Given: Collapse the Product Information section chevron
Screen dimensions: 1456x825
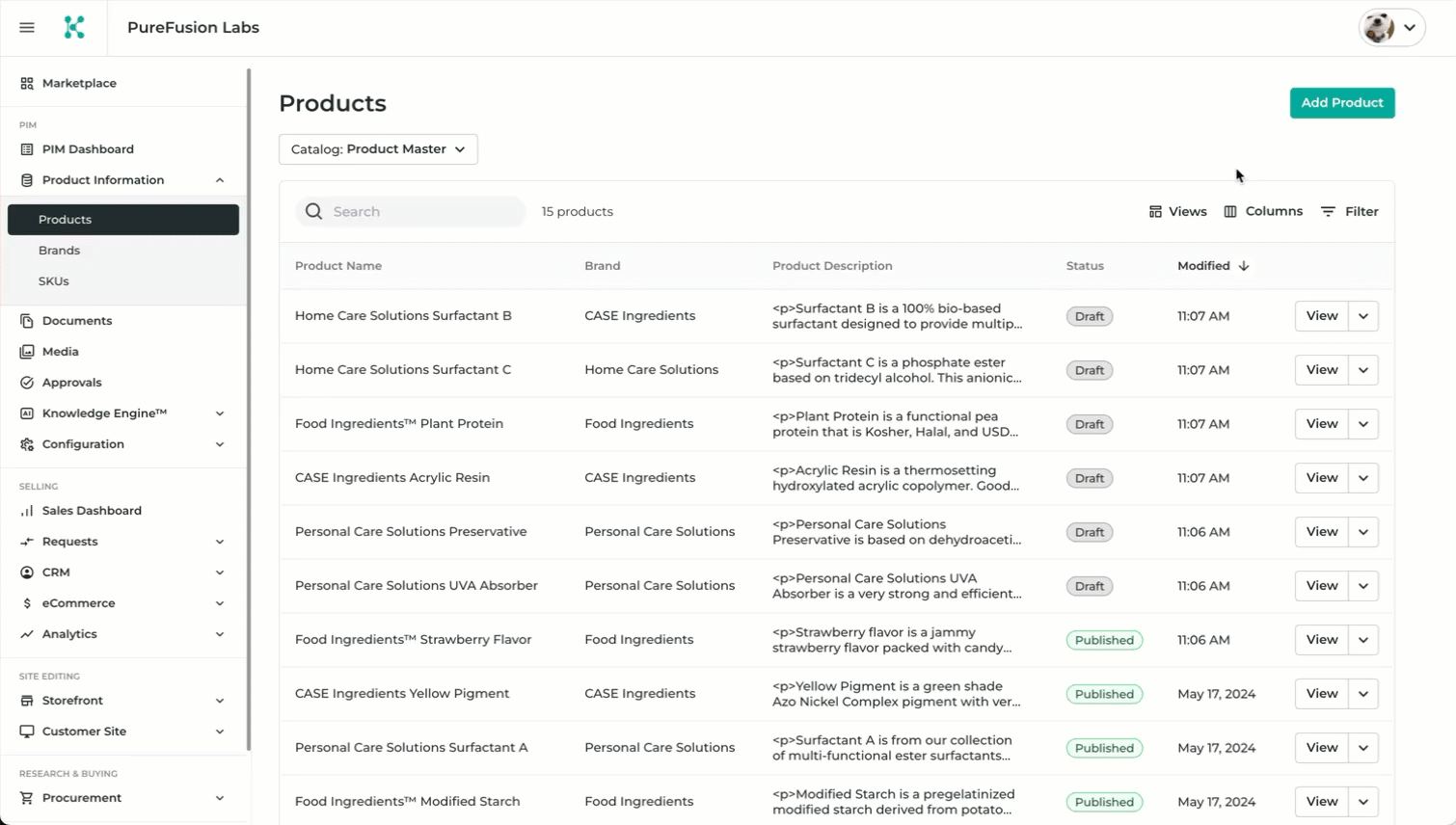Looking at the screenshot, I should click(220, 180).
